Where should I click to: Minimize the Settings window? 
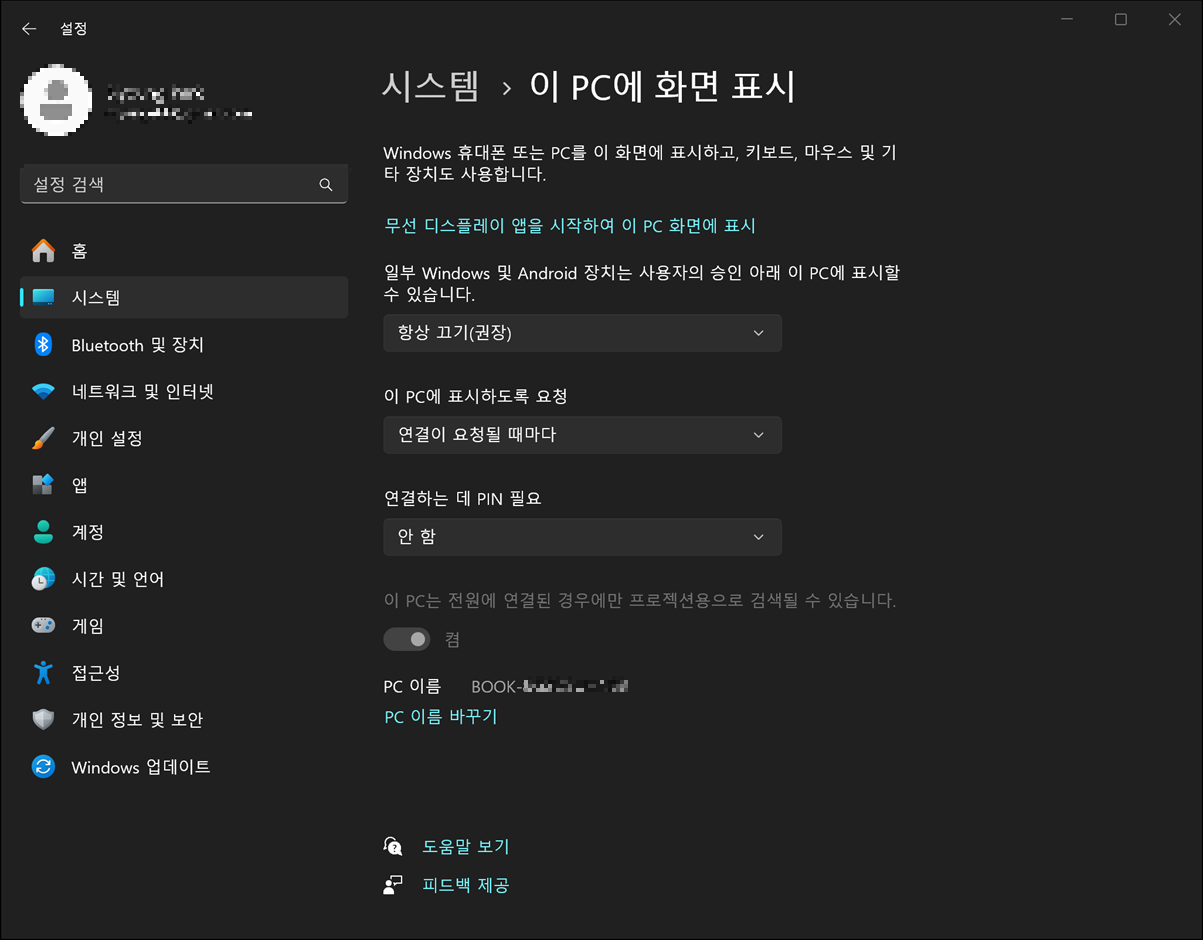1066,20
